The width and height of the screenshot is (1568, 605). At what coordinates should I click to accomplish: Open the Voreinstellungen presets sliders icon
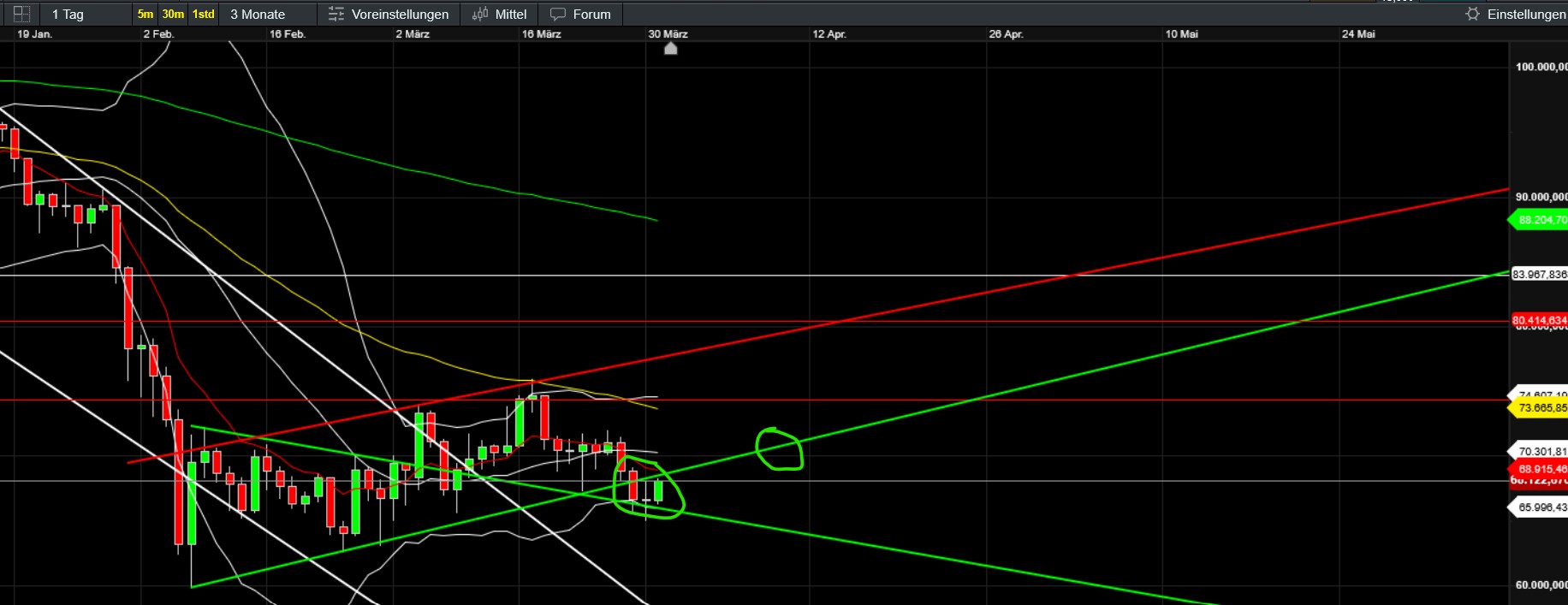pos(336,15)
